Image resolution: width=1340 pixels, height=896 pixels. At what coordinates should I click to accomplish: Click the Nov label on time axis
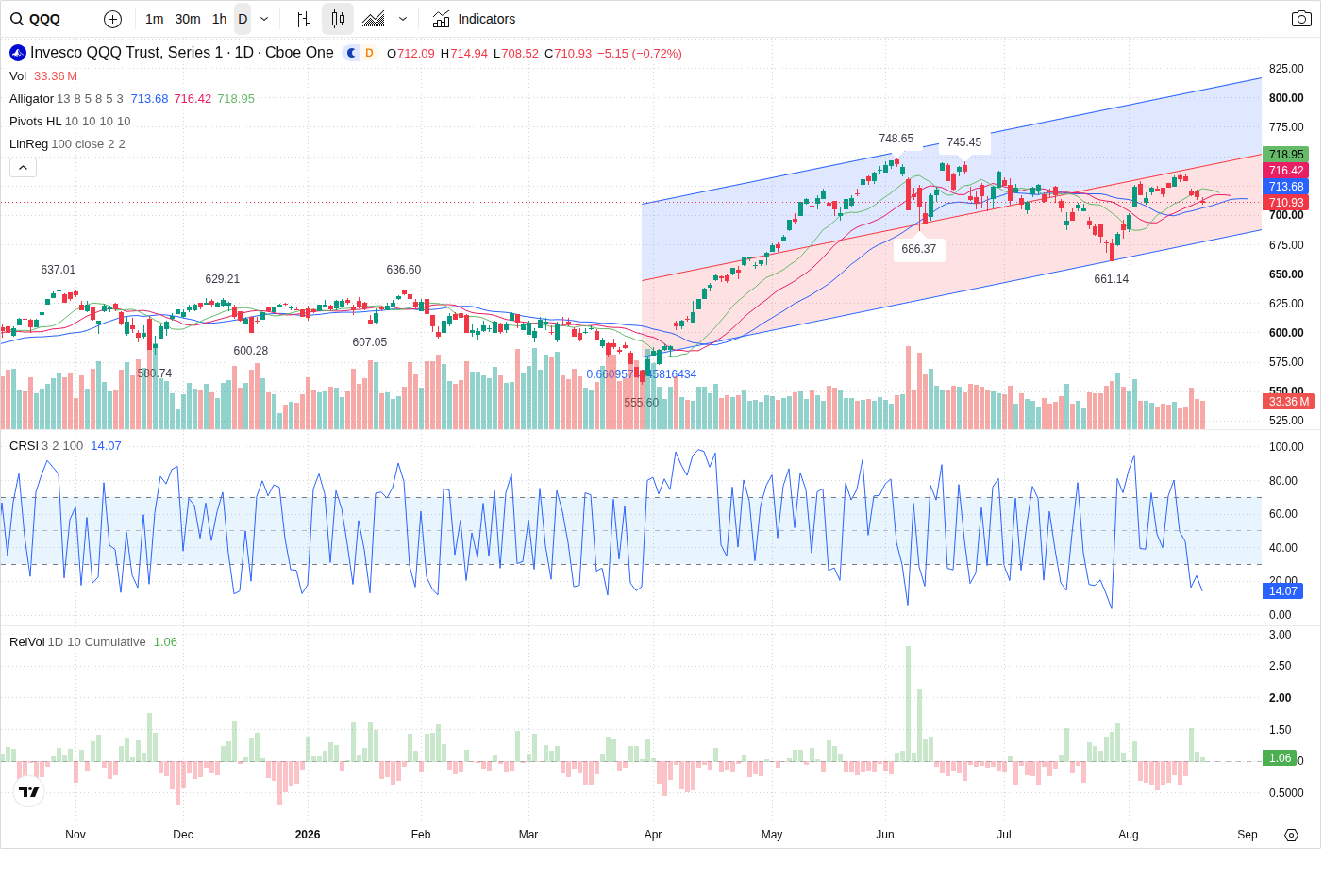(75, 835)
